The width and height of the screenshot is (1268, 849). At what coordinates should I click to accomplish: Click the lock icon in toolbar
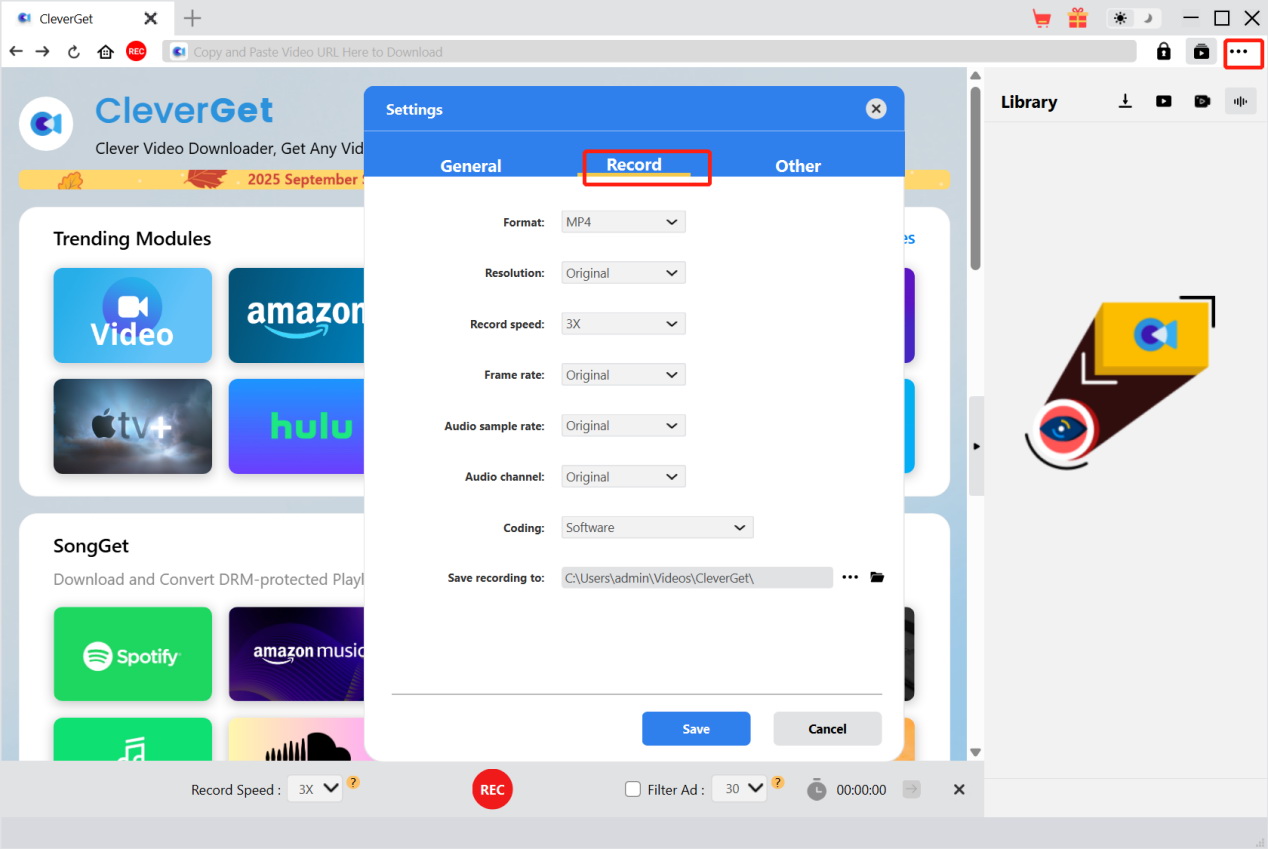click(1164, 51)
